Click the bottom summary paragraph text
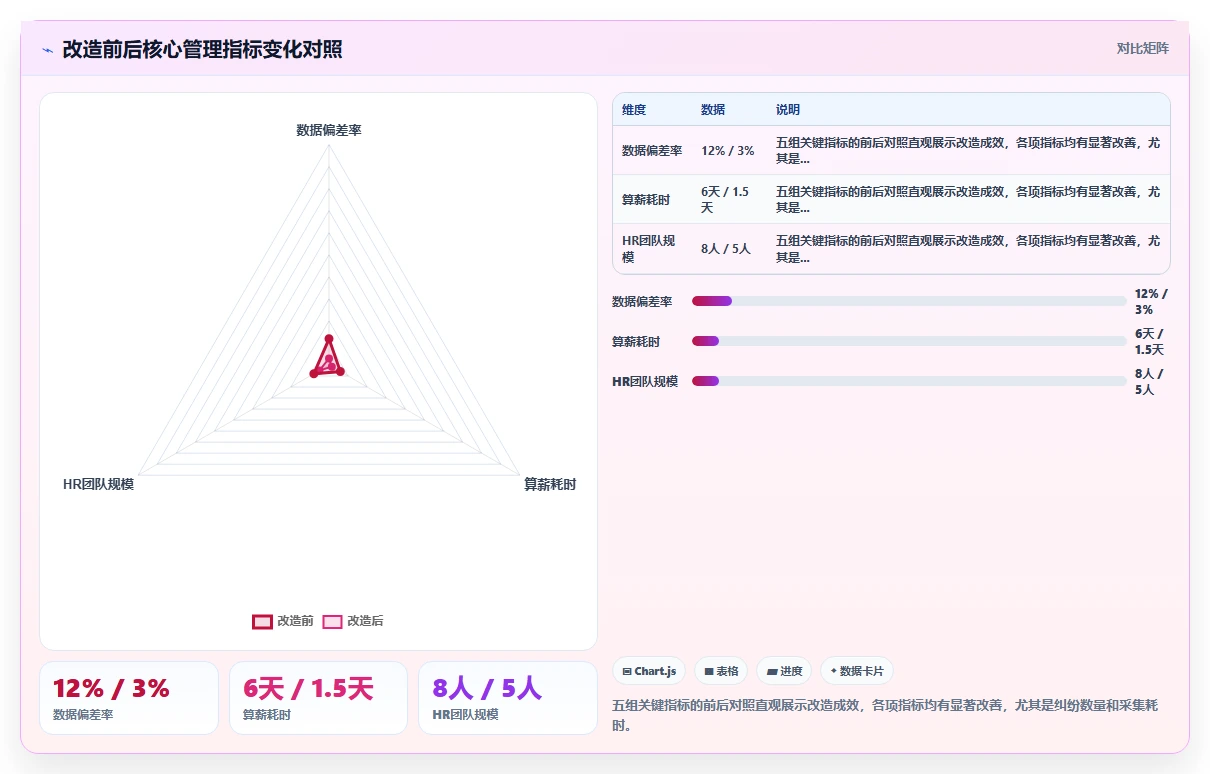Viewport: 1210px width, 774px height. click(885, 715)
